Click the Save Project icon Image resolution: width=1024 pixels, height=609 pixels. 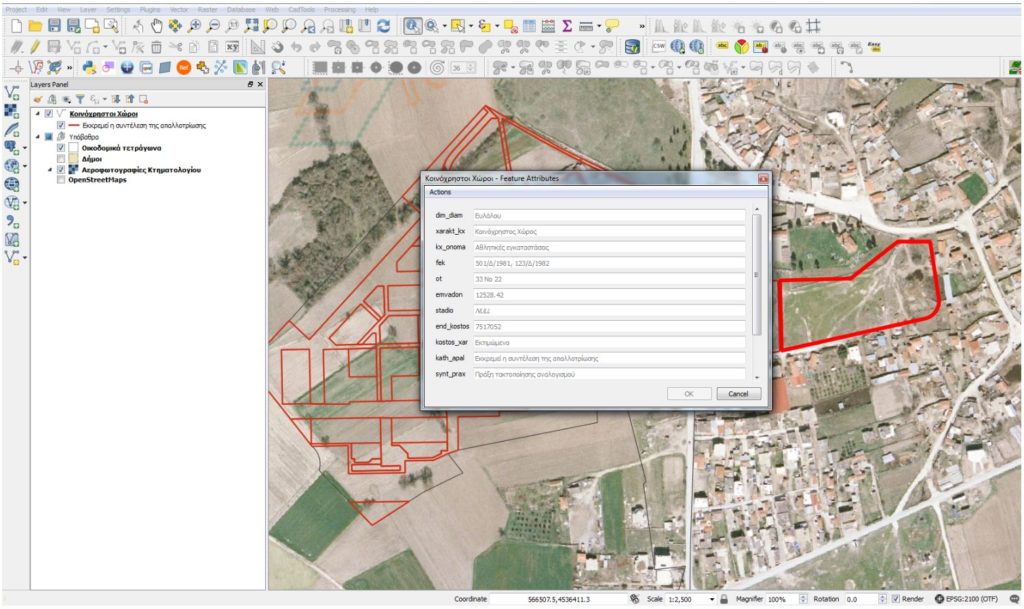tap(54, 26)
